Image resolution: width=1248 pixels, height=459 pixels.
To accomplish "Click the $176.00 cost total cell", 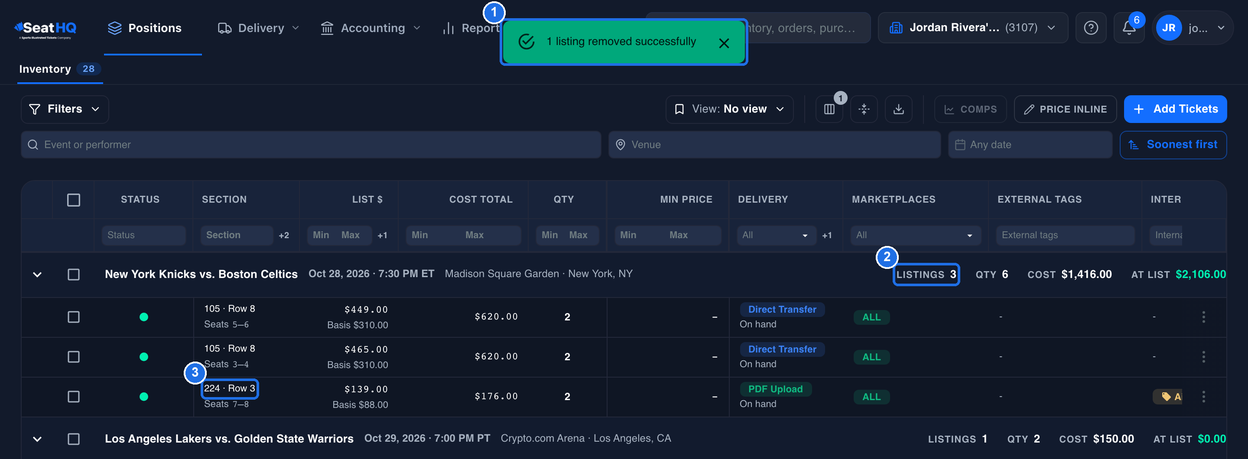I will click(496, 397).
